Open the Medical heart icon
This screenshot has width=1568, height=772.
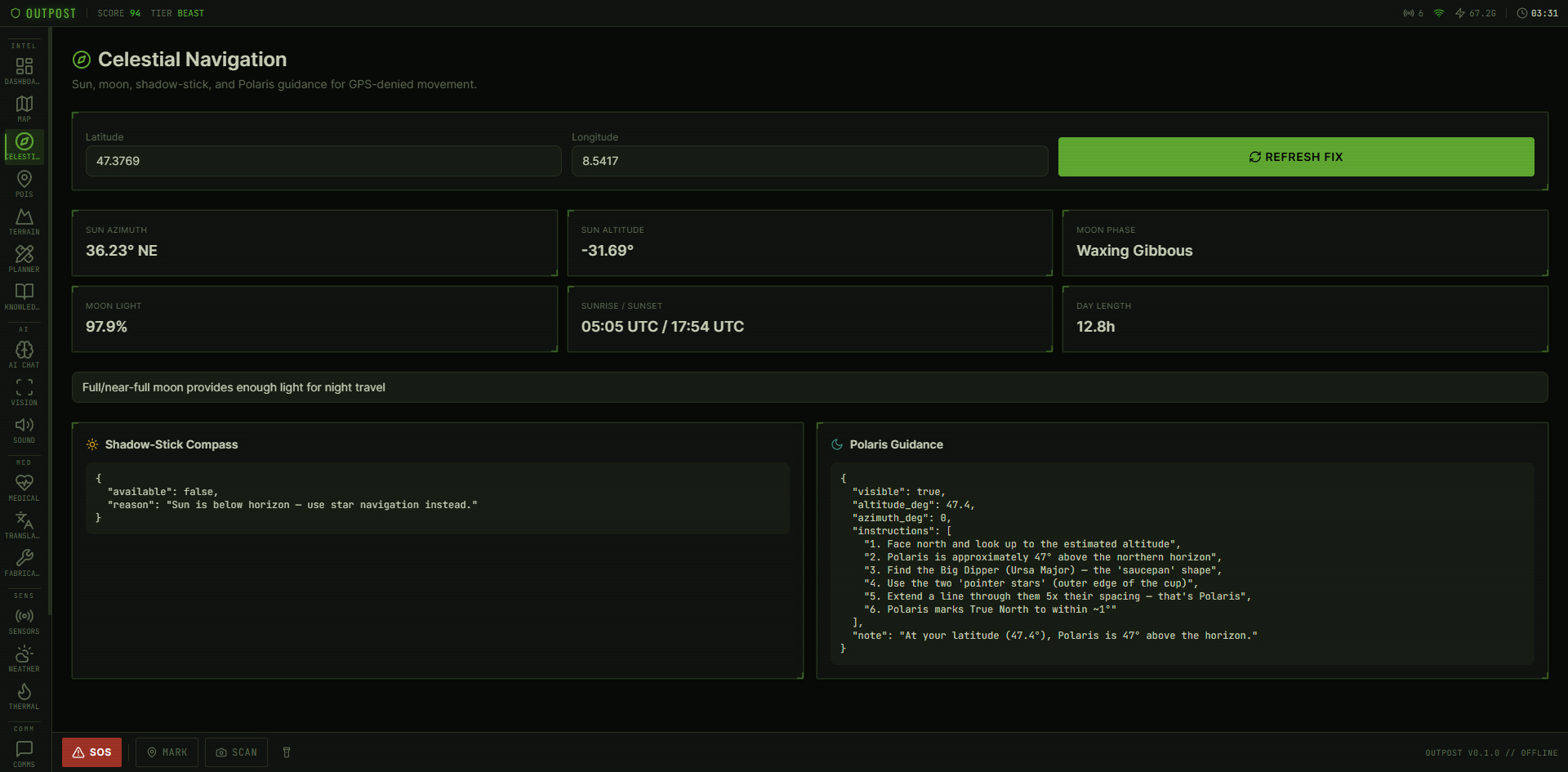[24, 487]
